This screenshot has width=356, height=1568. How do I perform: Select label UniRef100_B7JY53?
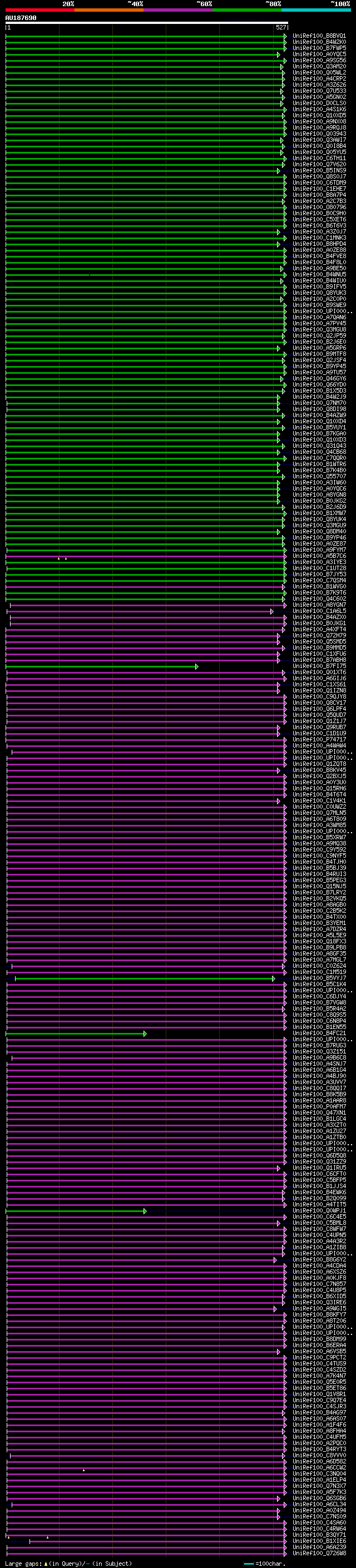click(x=319, y=574)
